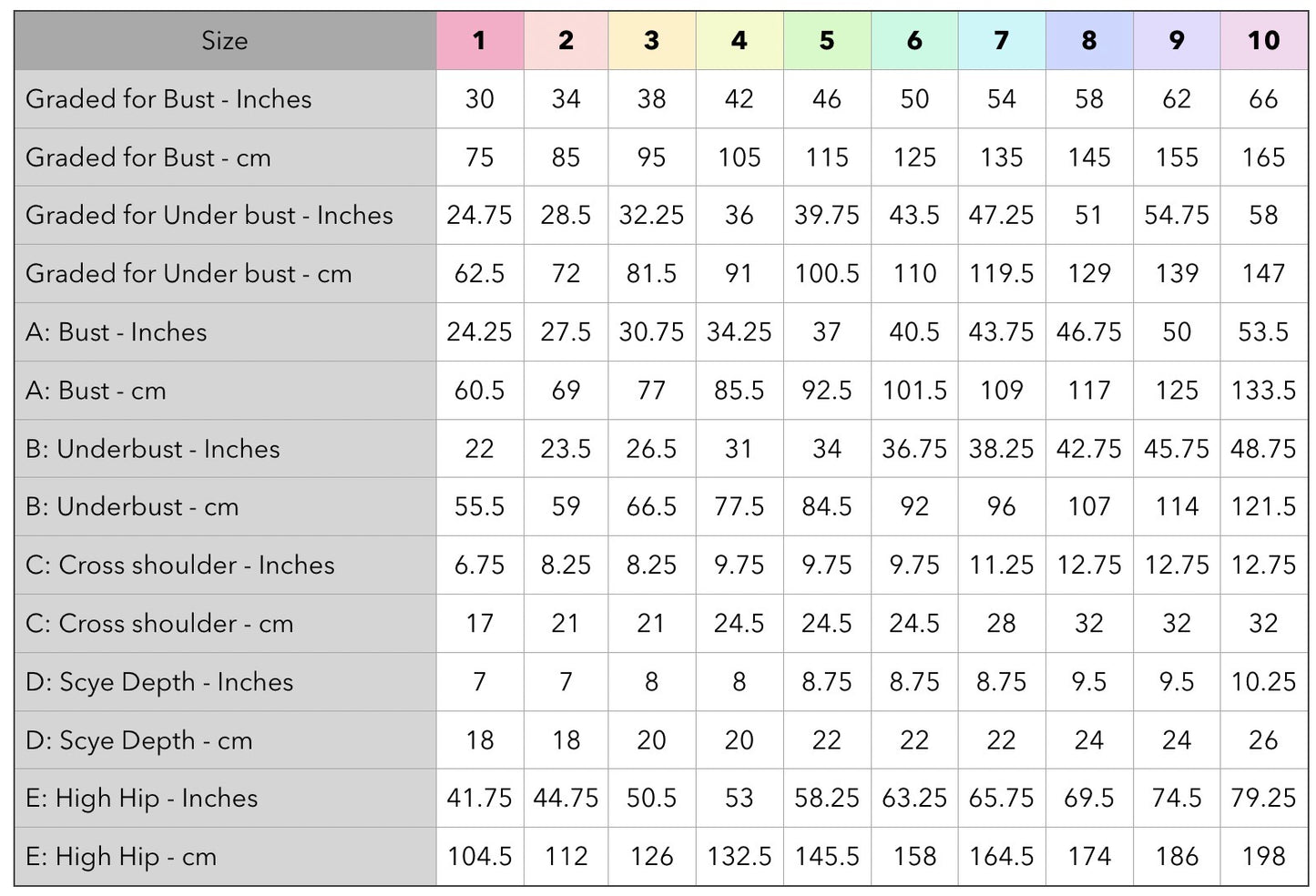This screenshot has height=896, width=1316.
Task: Click the cell containing 104.5
Action: (x=480, y=857)
